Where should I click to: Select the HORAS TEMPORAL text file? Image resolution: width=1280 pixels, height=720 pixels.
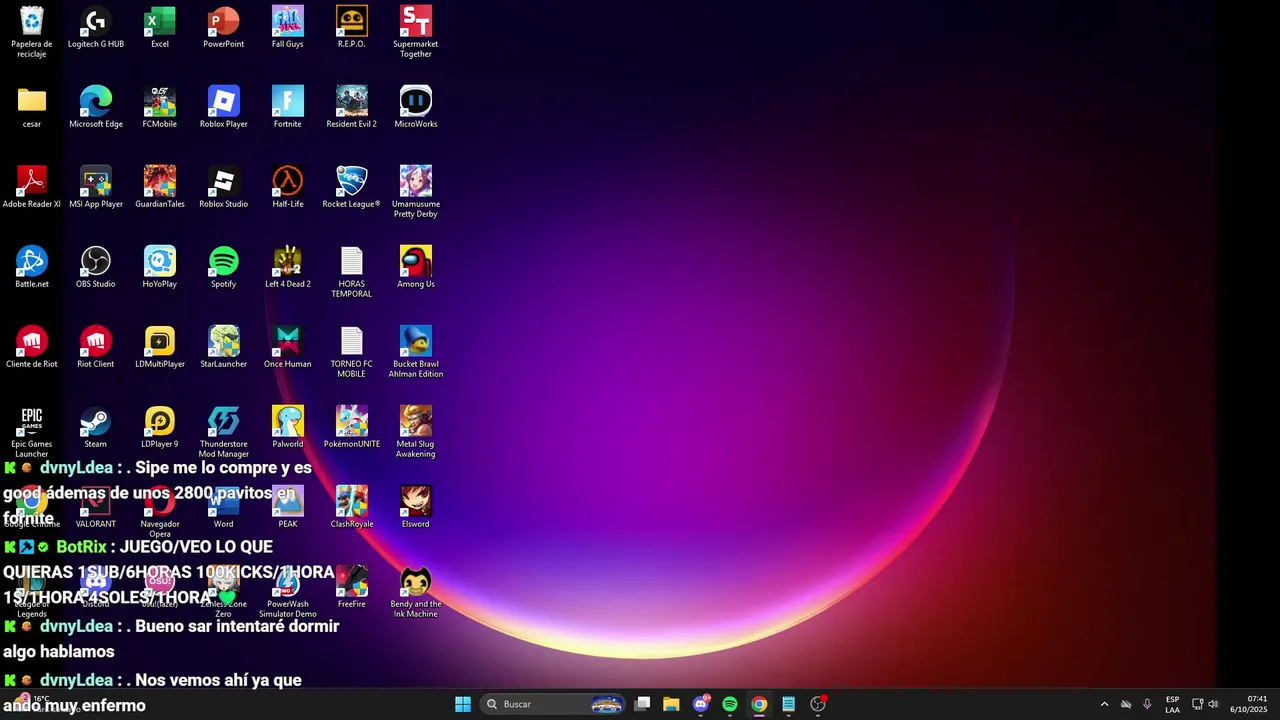(x=352, y=271)
